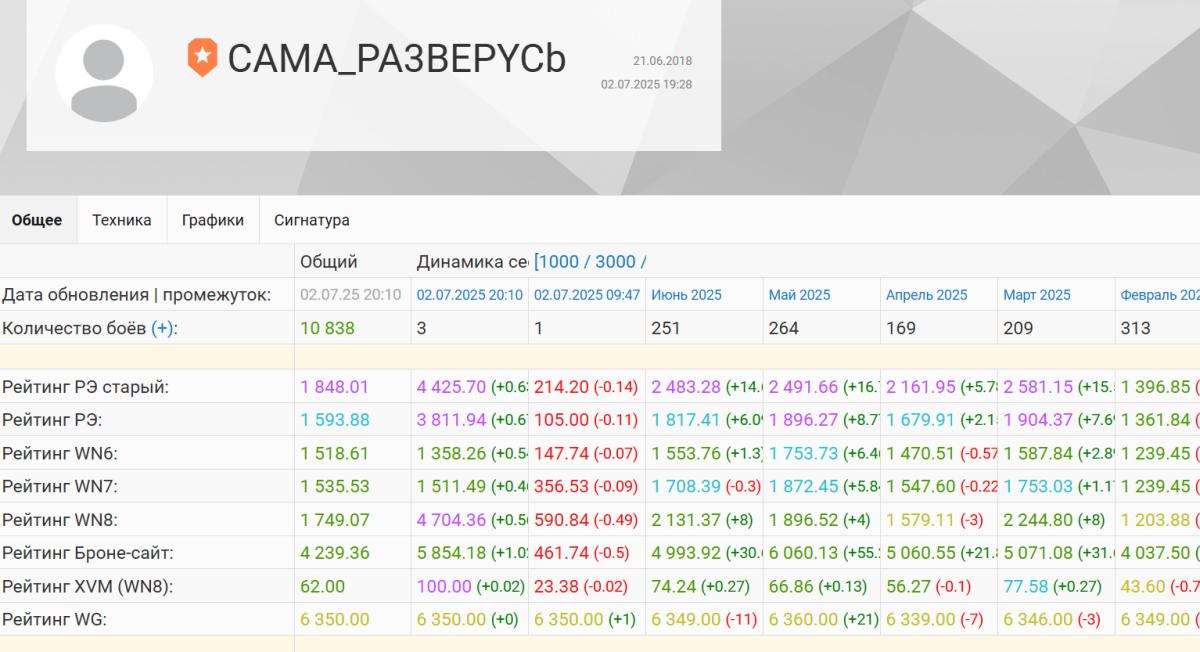Open the Графики tab

point(213,220)
